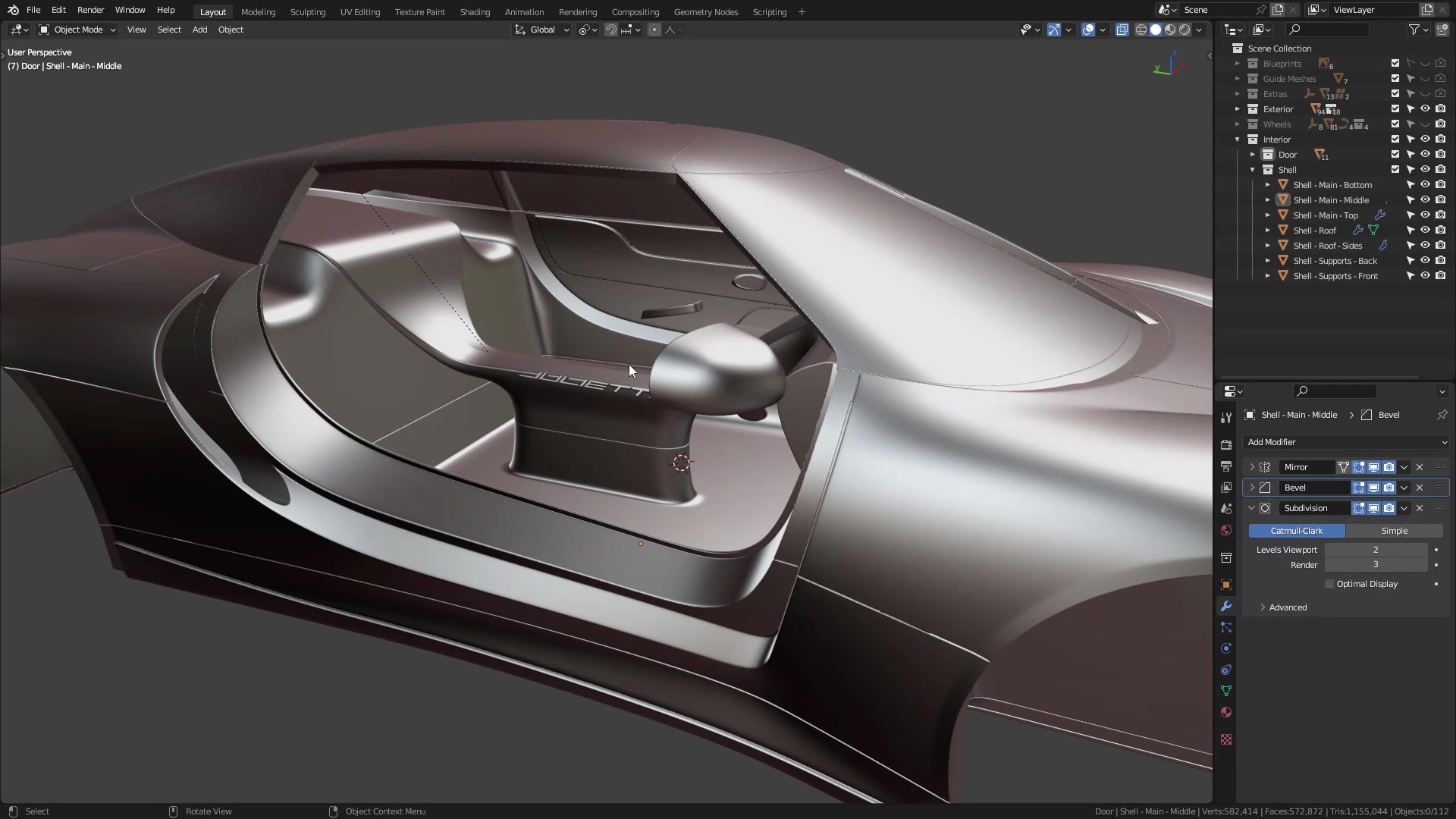Open the Output properties tab
This screenshot has width=1456, height=819.
(x=1226, y=466)
